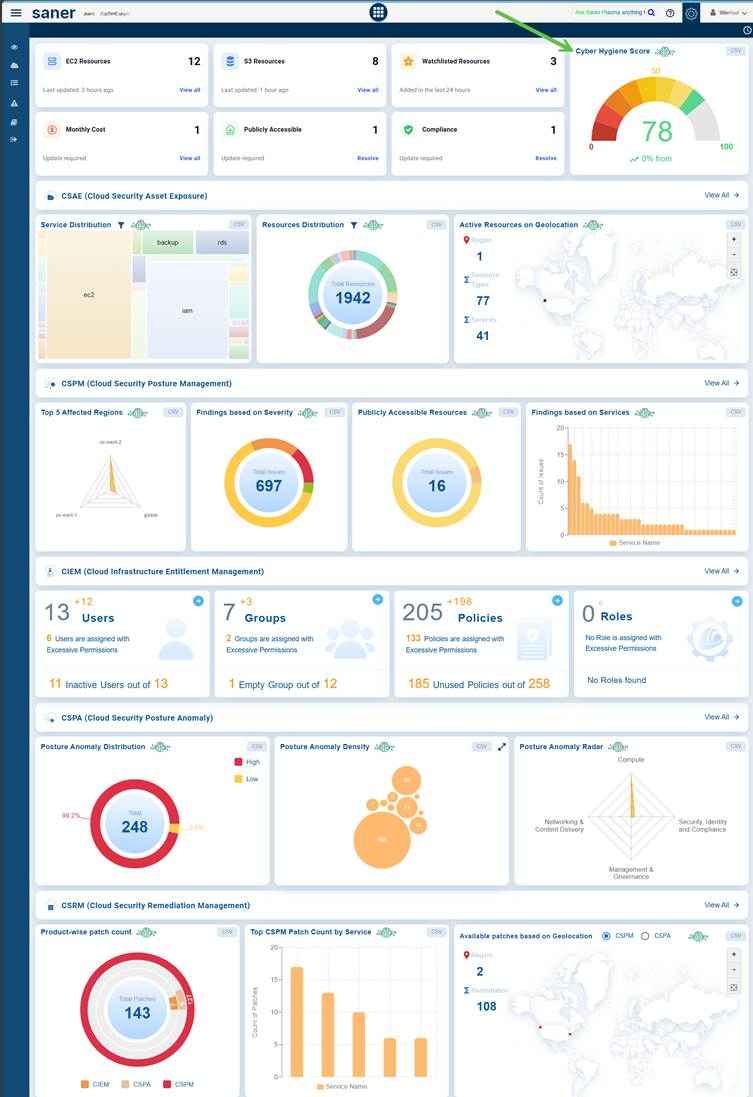Open the user account dropdown
The width and height of the screenshot is (753, 1097).
pos(726,13)
